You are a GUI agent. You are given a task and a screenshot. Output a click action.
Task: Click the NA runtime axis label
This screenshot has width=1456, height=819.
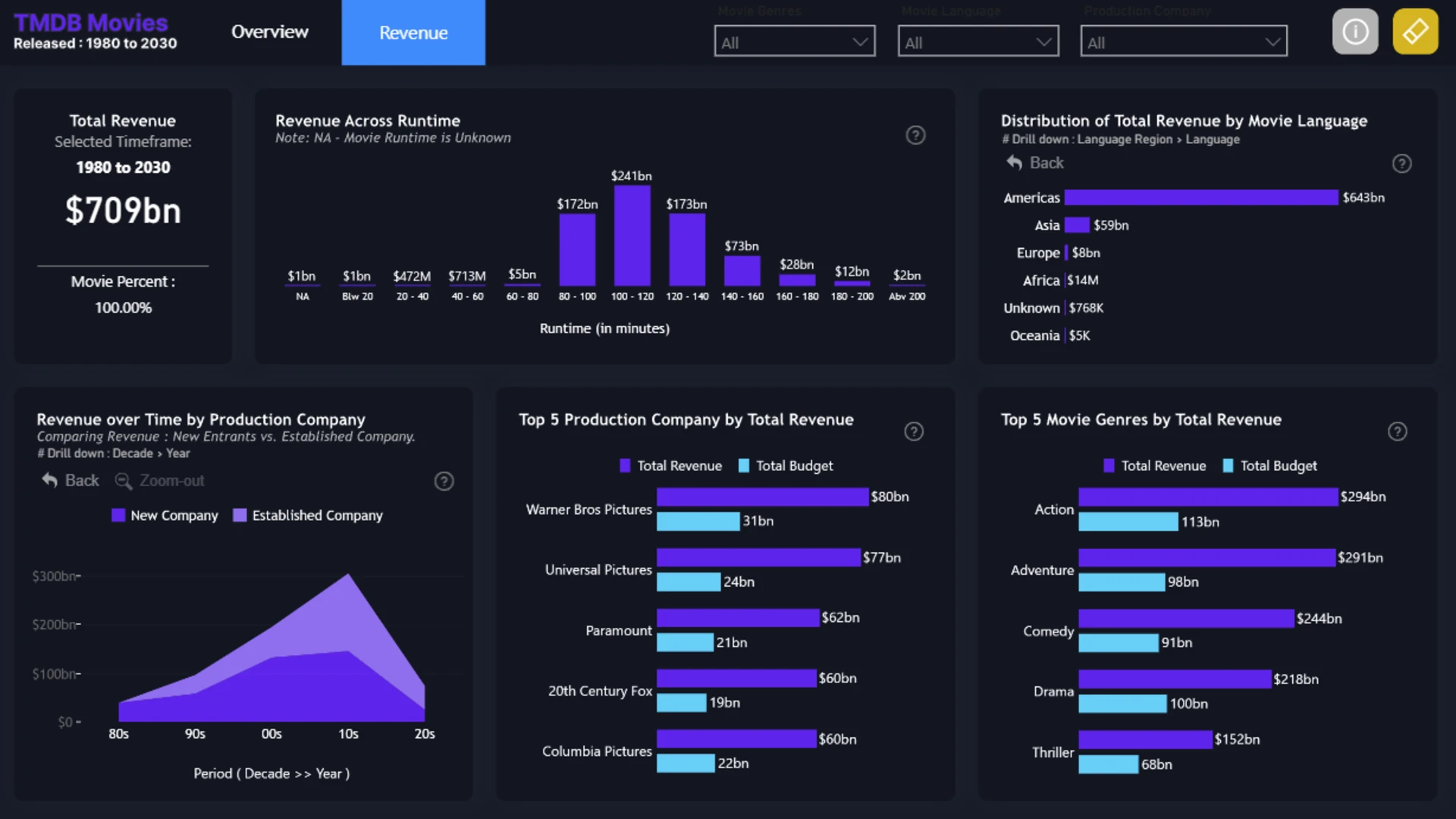click(x=303, y=297)
